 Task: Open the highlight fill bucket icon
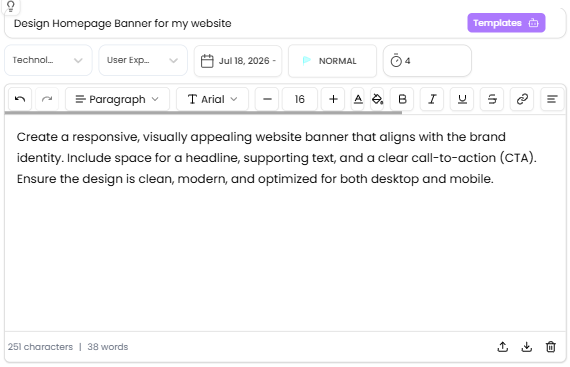pos(377,99)
